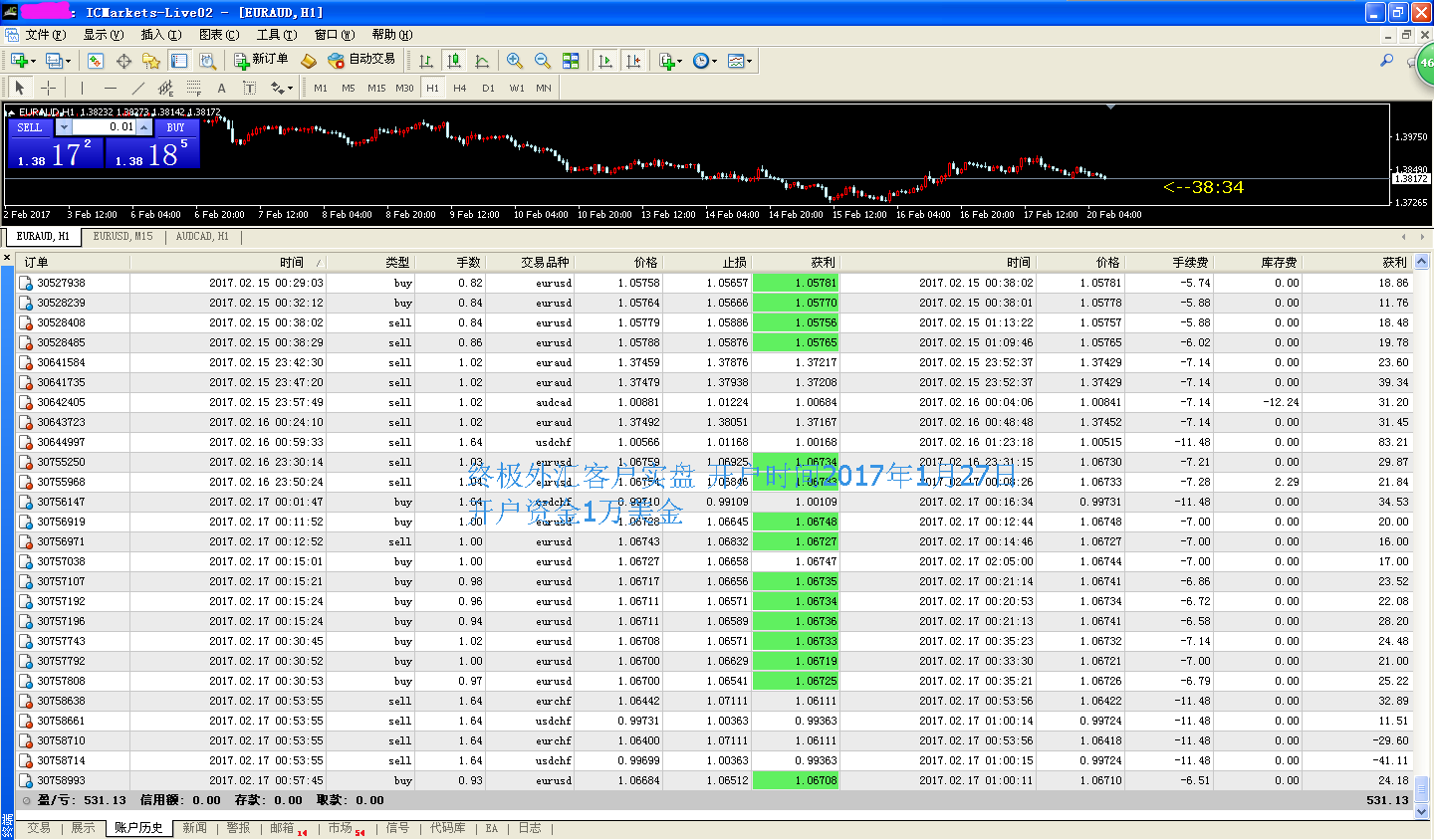1434x840 pixels.
Task: Toggle chart auto scroll
Action: click(605, 61)
